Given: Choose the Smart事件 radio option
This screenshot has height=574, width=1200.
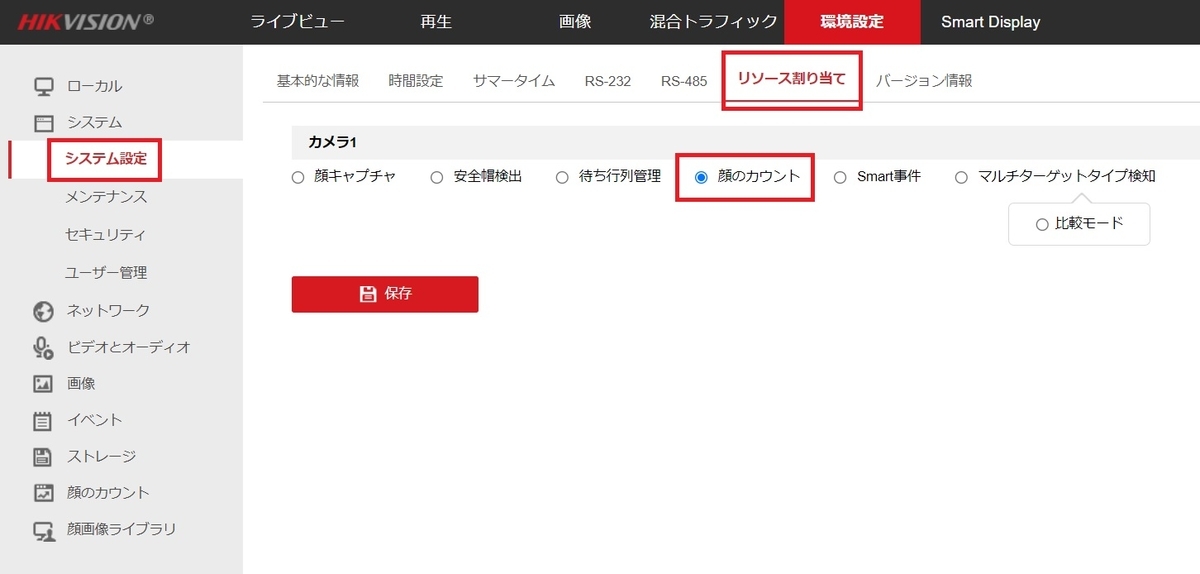Looking at the screenshot, I should tap(840, 177).
